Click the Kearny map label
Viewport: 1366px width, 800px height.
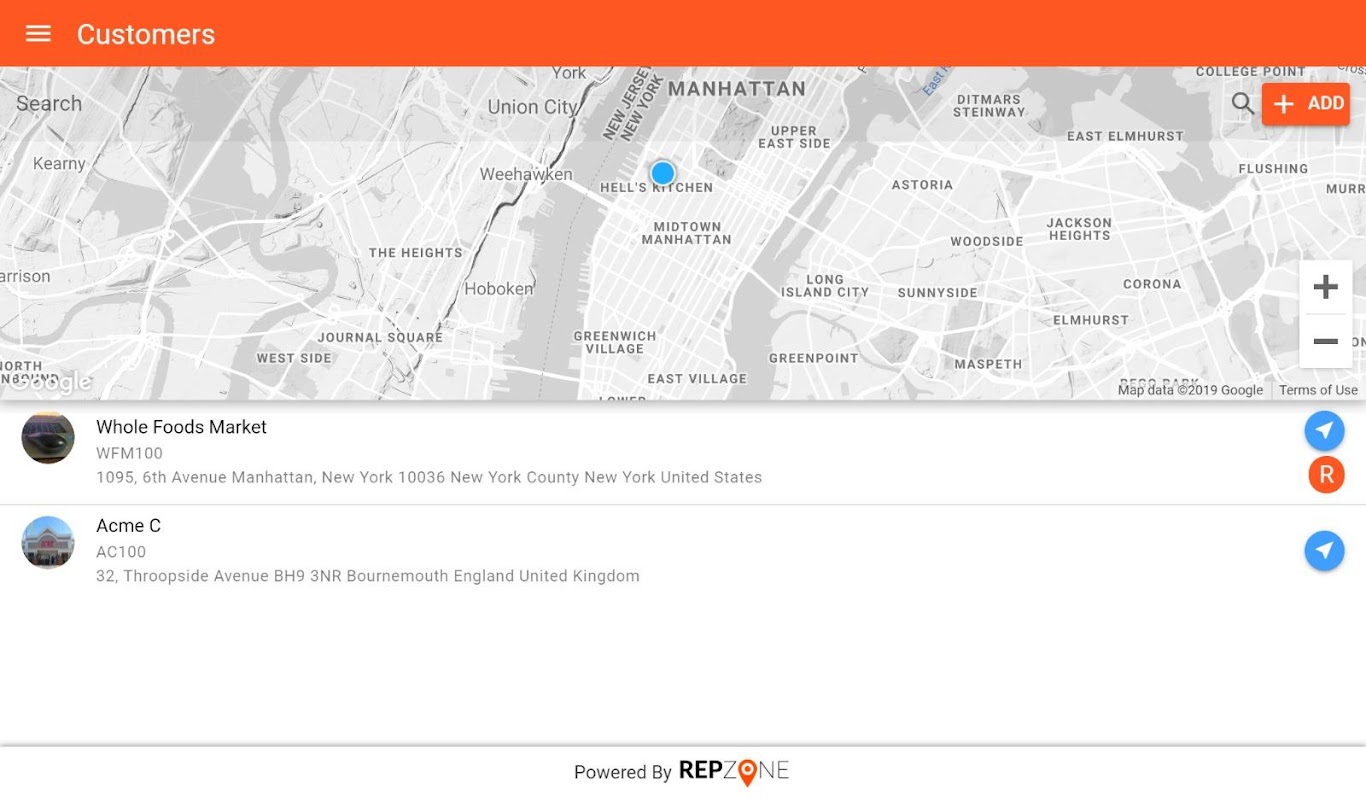[59, 164]
